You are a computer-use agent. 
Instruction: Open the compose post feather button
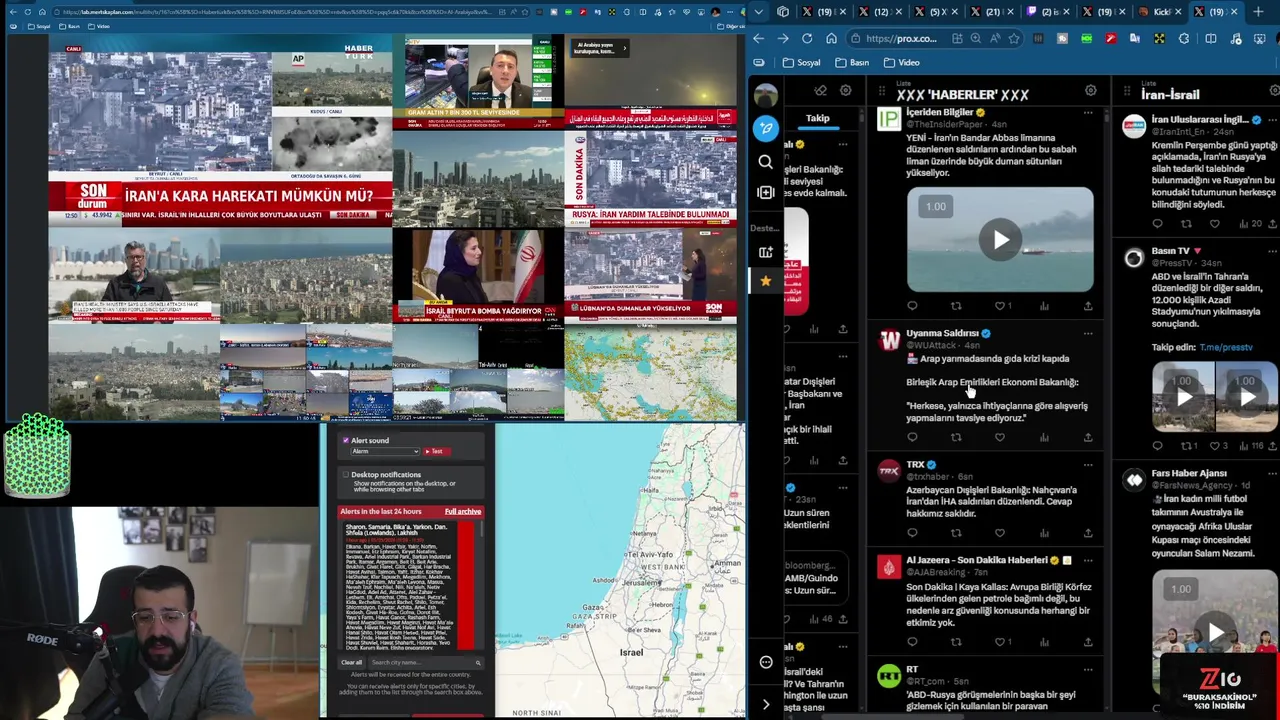coord(766,128)
